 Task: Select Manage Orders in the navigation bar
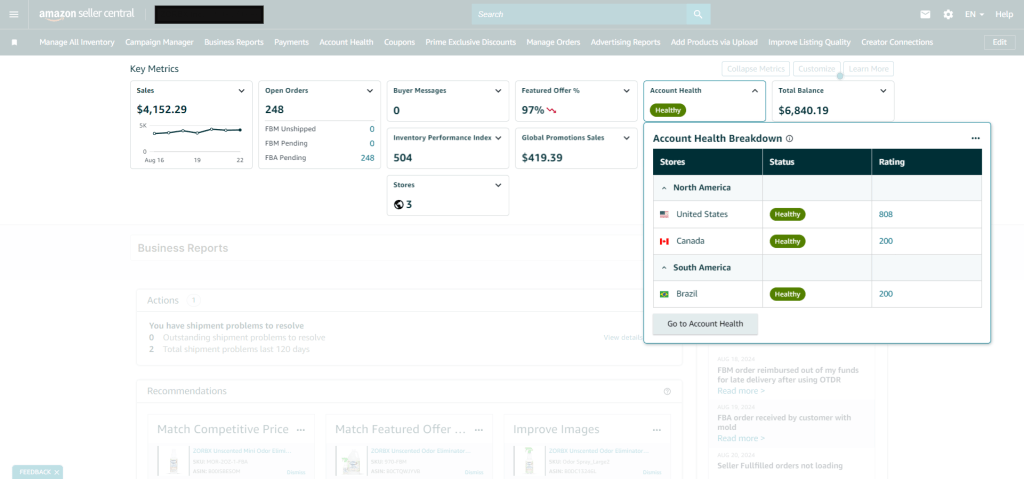coord(553,42)
